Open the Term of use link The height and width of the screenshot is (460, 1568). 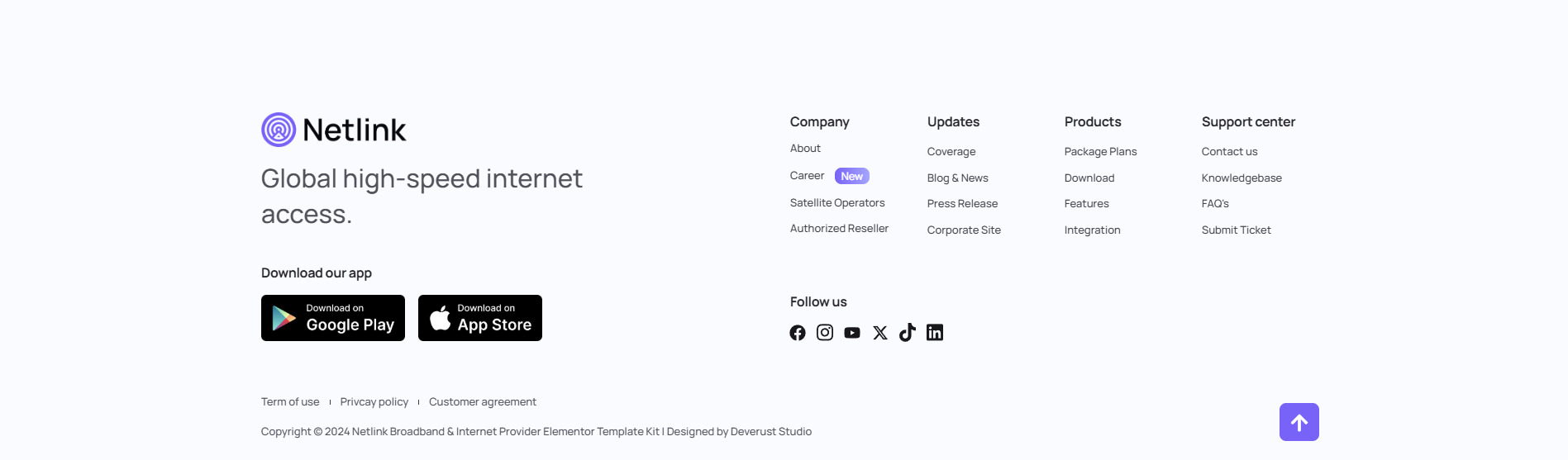click(x=290, y=402)
